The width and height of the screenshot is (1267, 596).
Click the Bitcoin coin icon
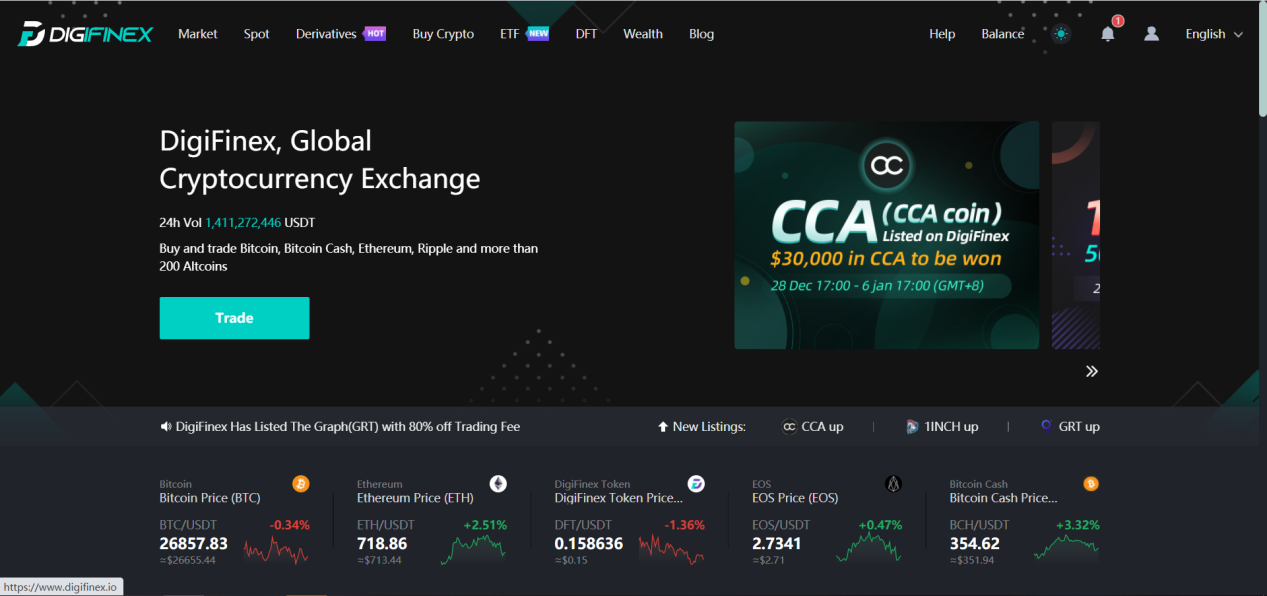[x=301, y=484]
